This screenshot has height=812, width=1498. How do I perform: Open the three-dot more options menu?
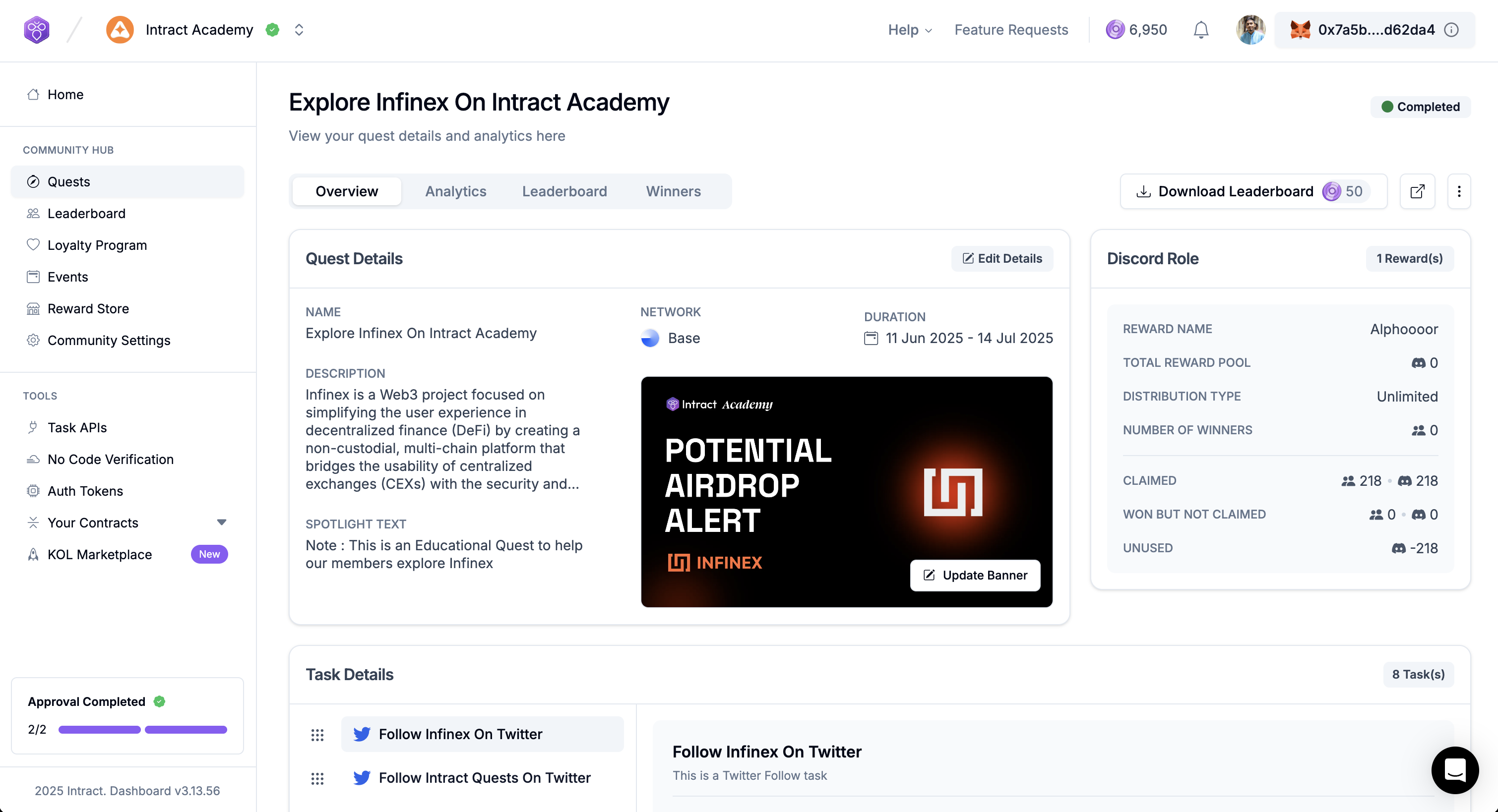(x=1458, y=191)
